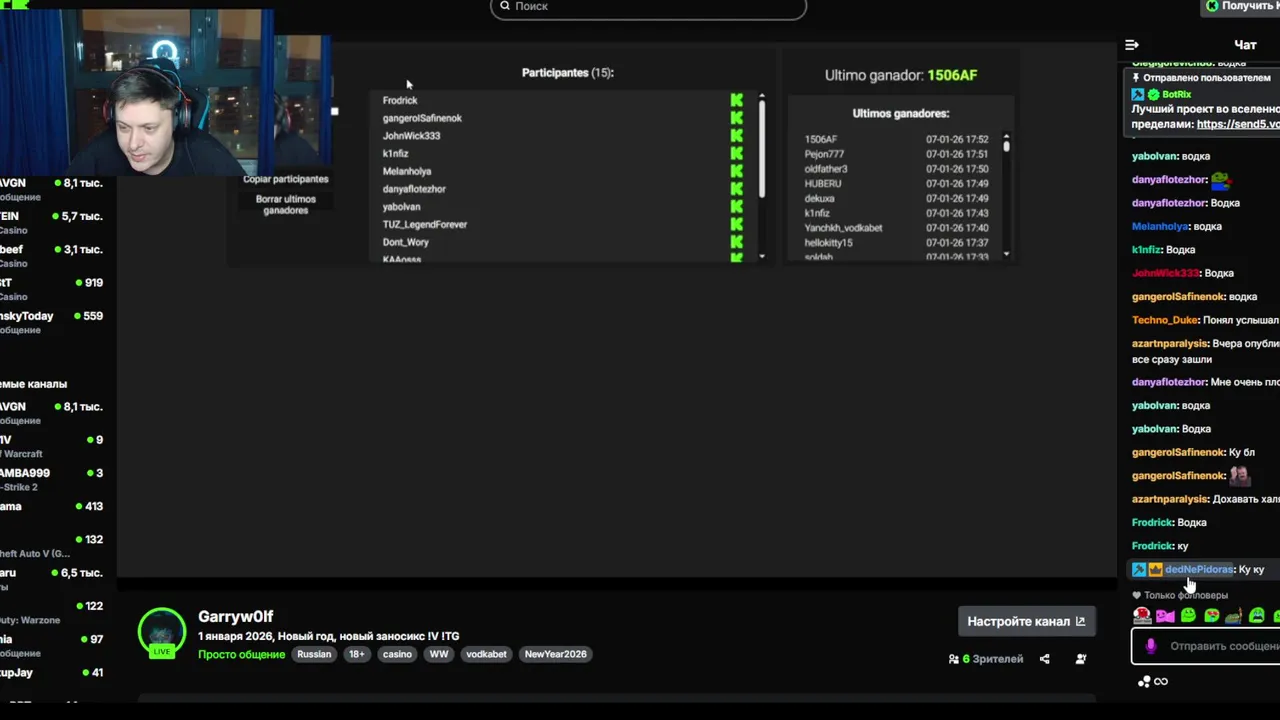
Task: Click the green verified badge next to BotRix
Action: tap(1153, 95)
